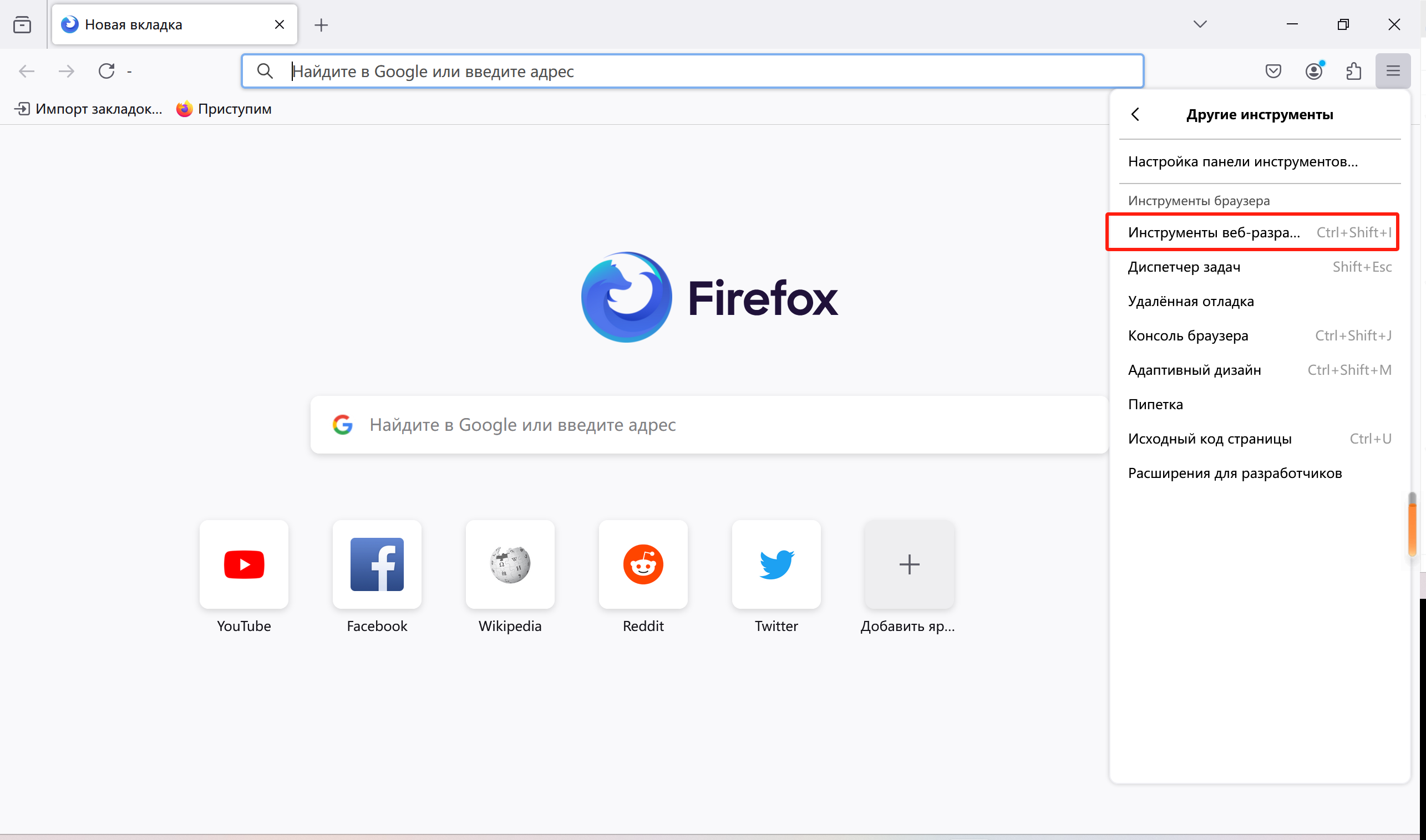
Task: Pick the Пипетка eyedropper tool
Action: pyautogui.click(x=1259, y=404)
